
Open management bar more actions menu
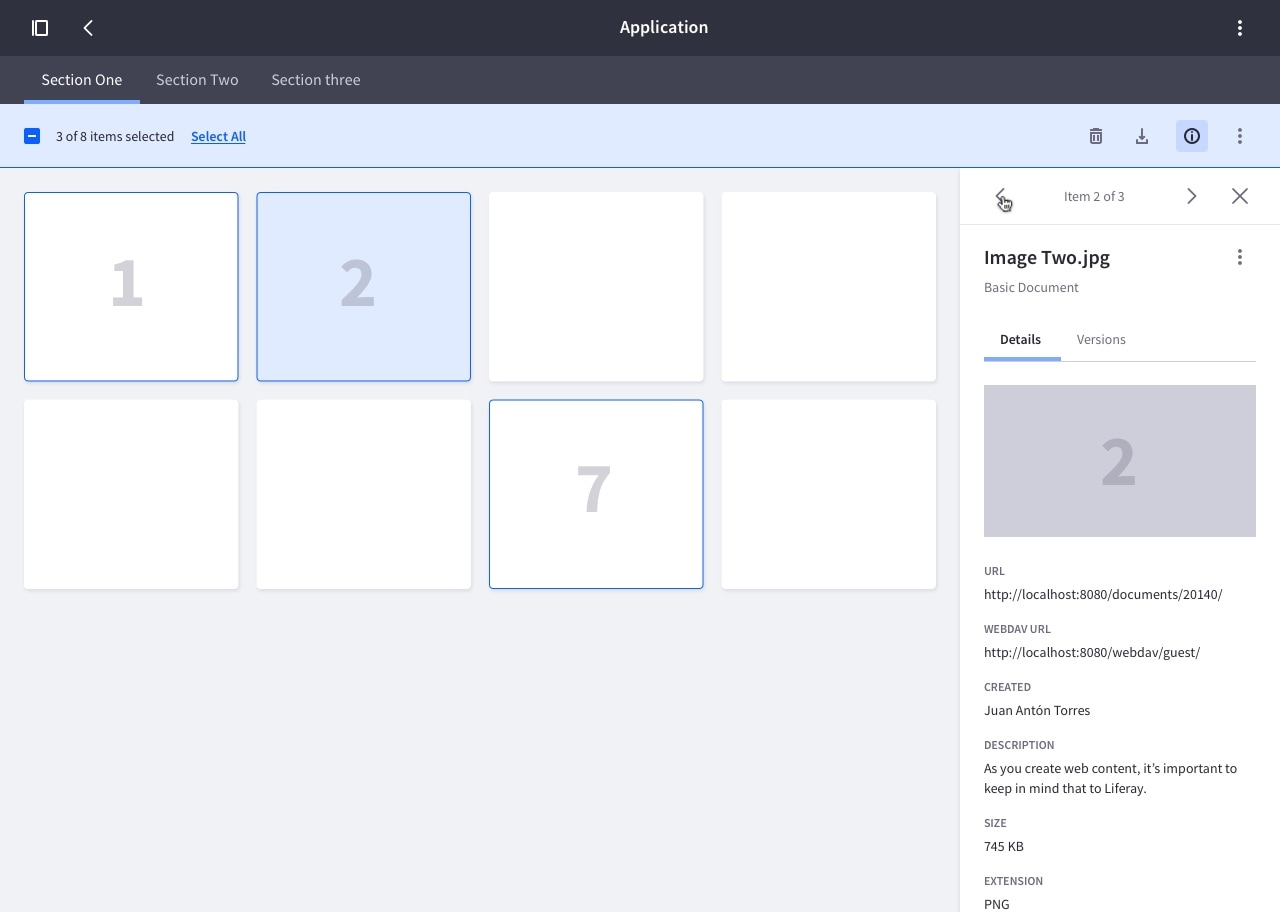(x=1239, y=136)
